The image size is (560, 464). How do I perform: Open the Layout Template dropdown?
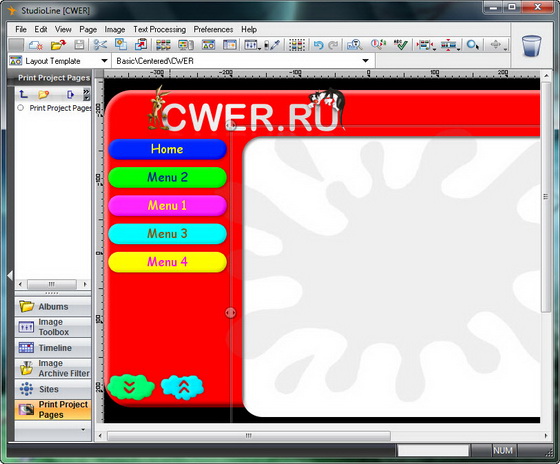(104, 61)
